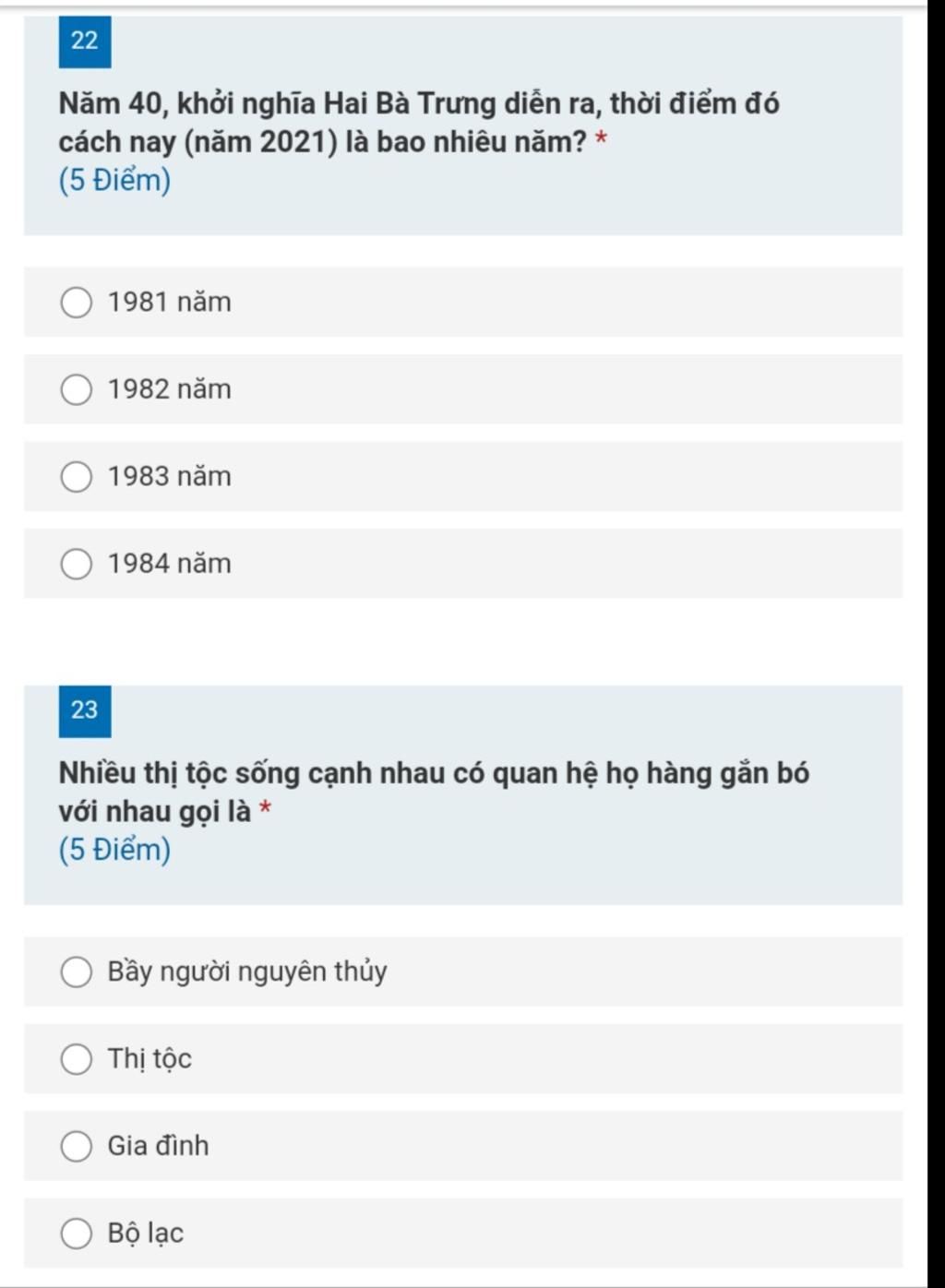Click the Hai Bà Trưng question text
Image resolution: width=945 pixels, height=1288 pixels.
420,123
